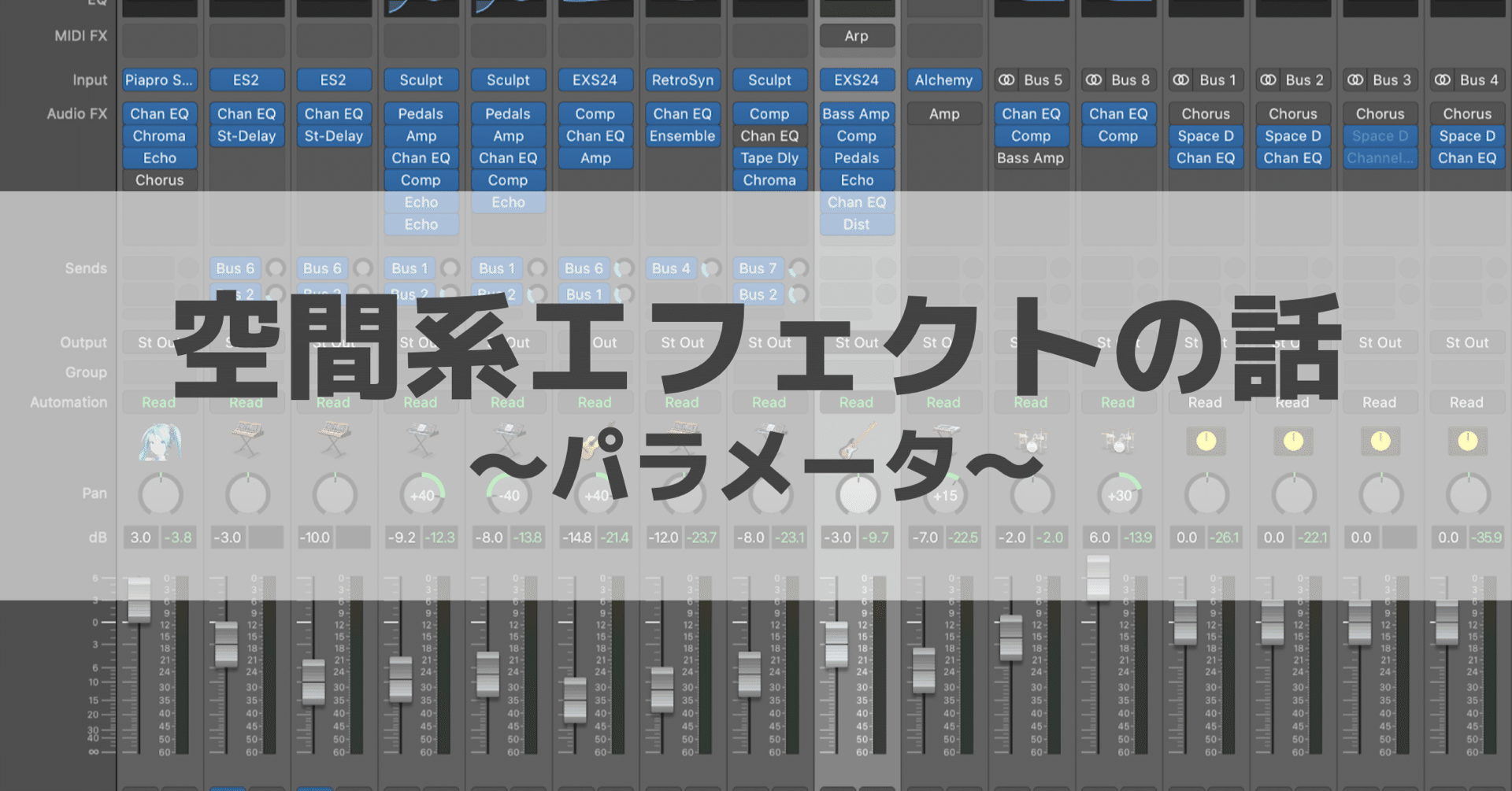Open Bass Amp plugin on EXS24 channel

pos(857,113)
